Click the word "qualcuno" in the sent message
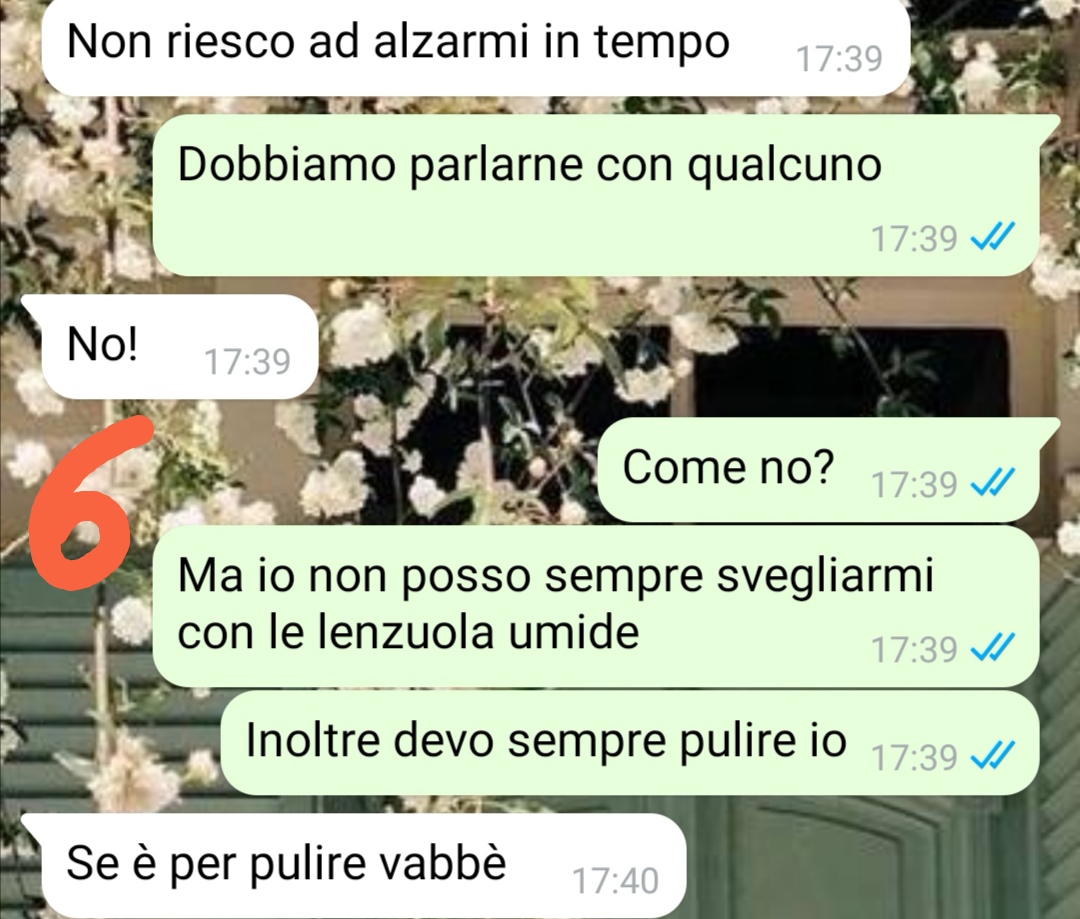Screen dimensions: 1080x919 coord(785,167)
